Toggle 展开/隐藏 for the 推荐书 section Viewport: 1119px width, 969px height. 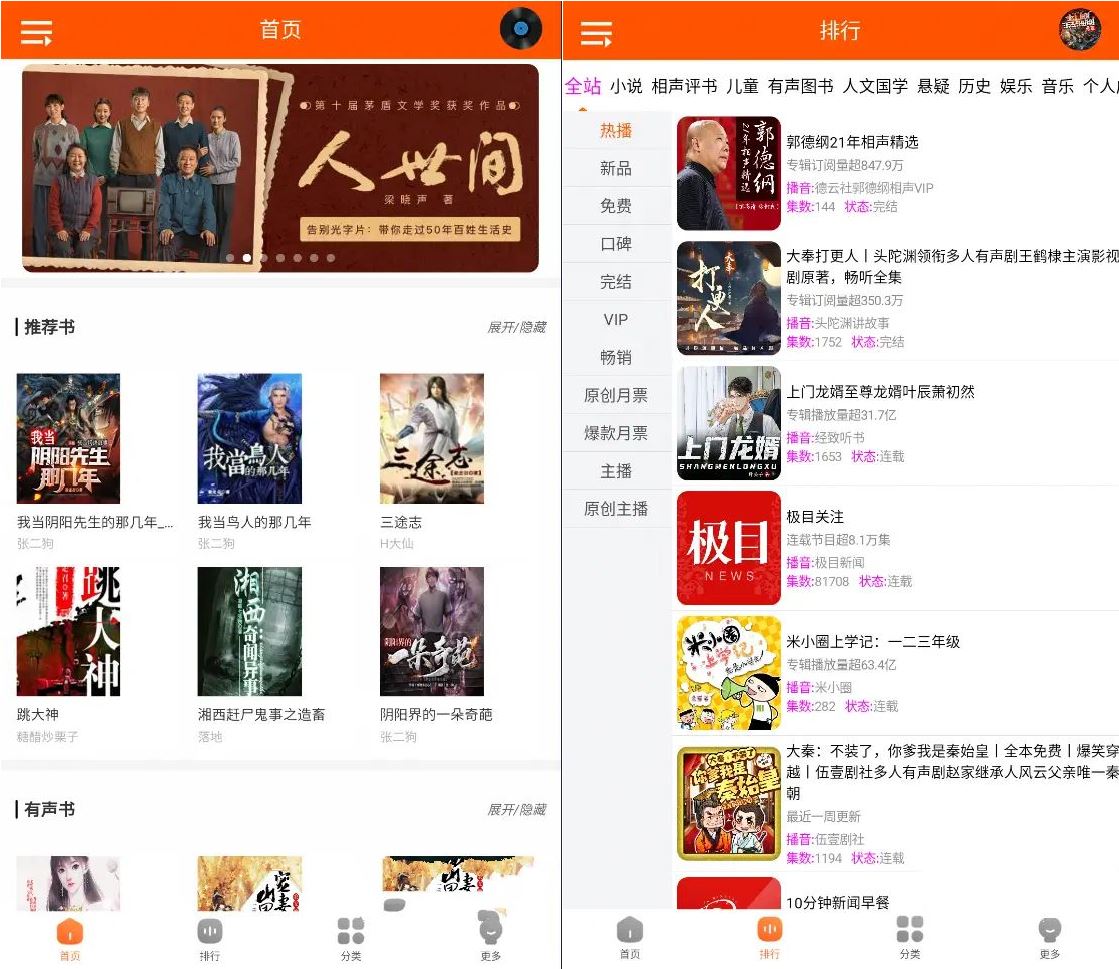coord(518,327)
